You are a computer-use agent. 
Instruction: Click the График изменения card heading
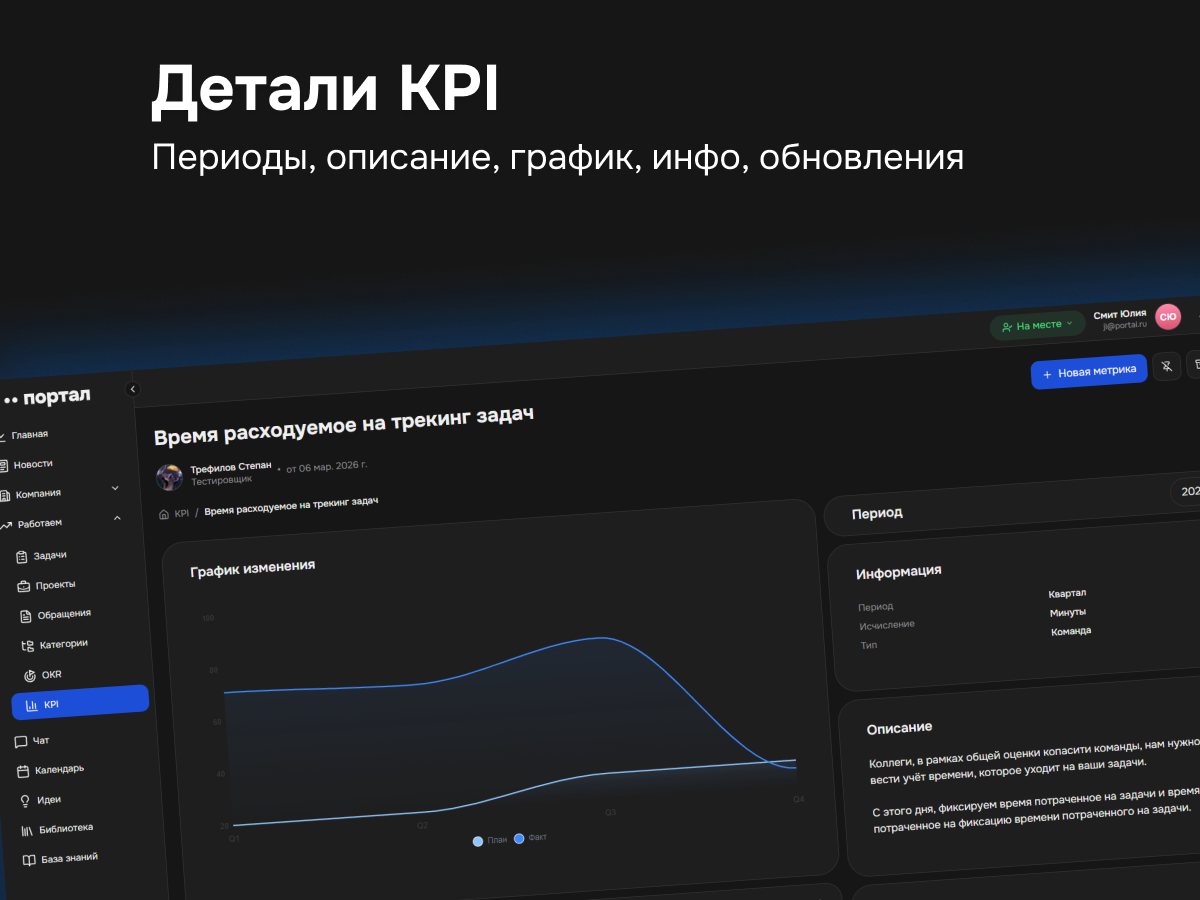click(x=252, y=567)
